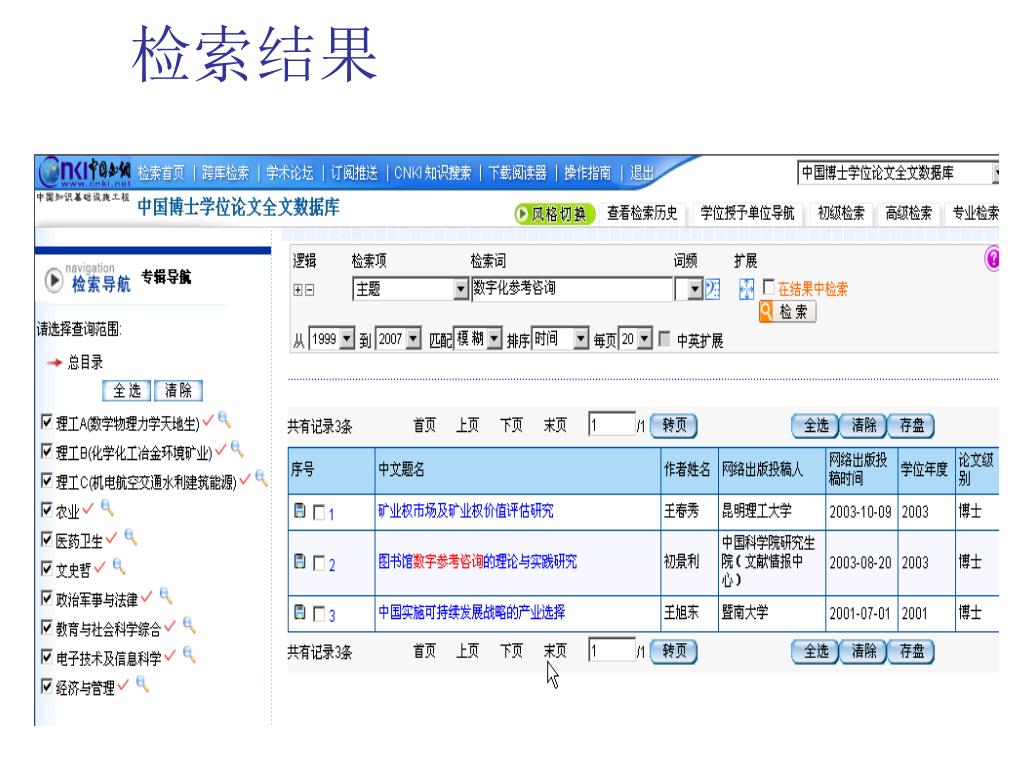Click the 全选 button under 总目录

pyautogui.click(x=127, y=391)
